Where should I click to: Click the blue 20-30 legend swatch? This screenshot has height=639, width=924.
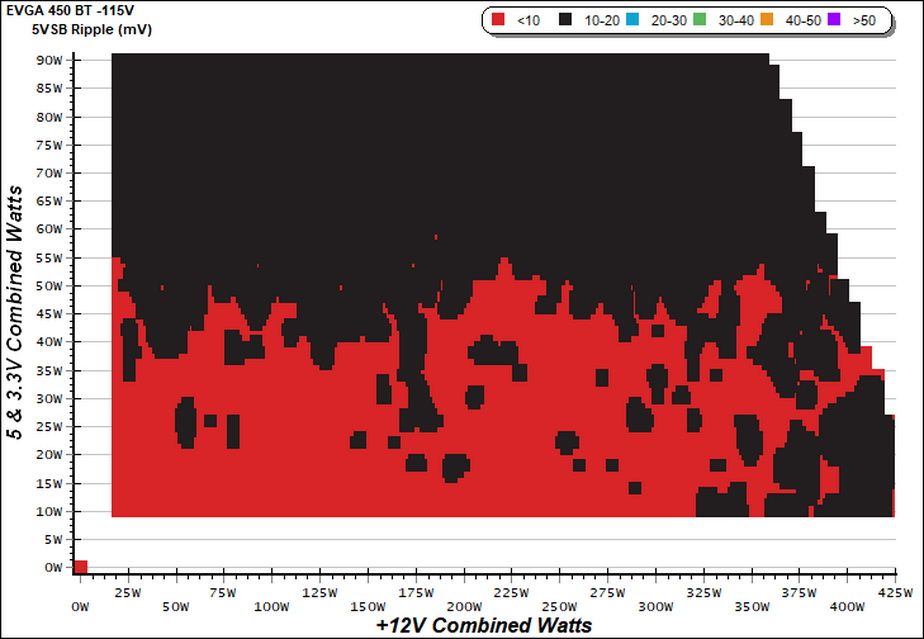(x=632, y=19)
